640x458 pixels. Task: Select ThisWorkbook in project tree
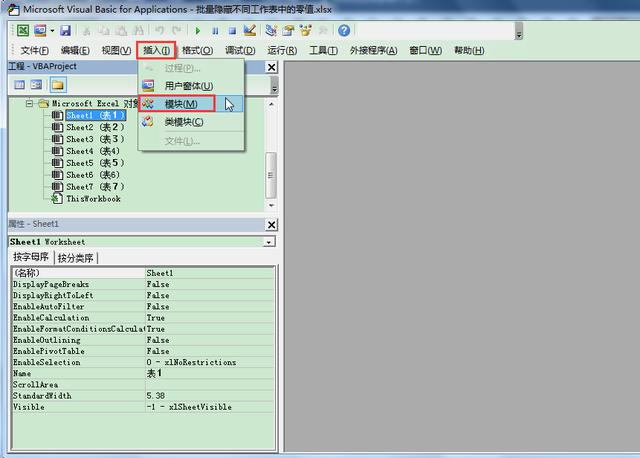(93, 199)
